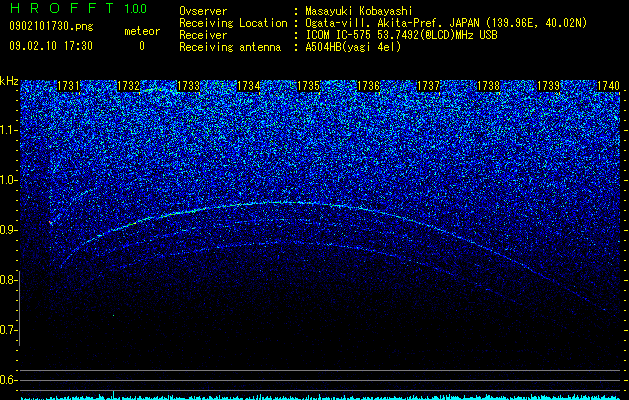Click the observer name Masayuki Kobayashi
The image size is (629, 400).
coord(359,11)
